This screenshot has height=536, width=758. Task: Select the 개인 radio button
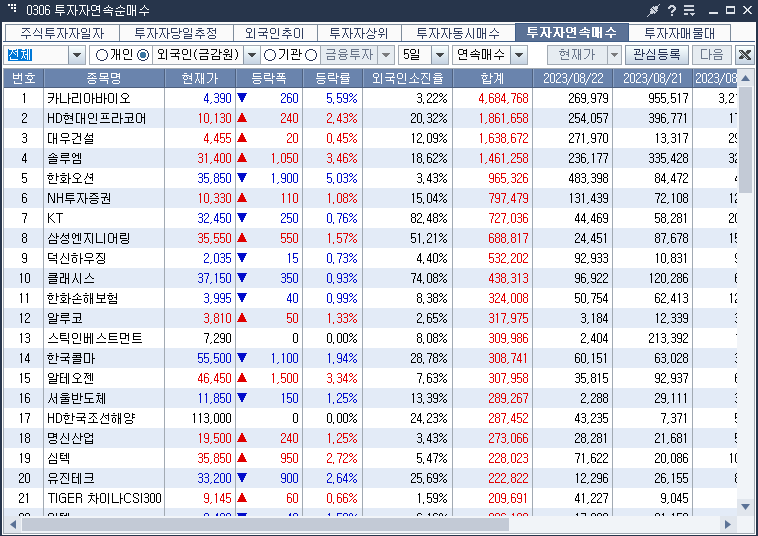tap(102, 55)
